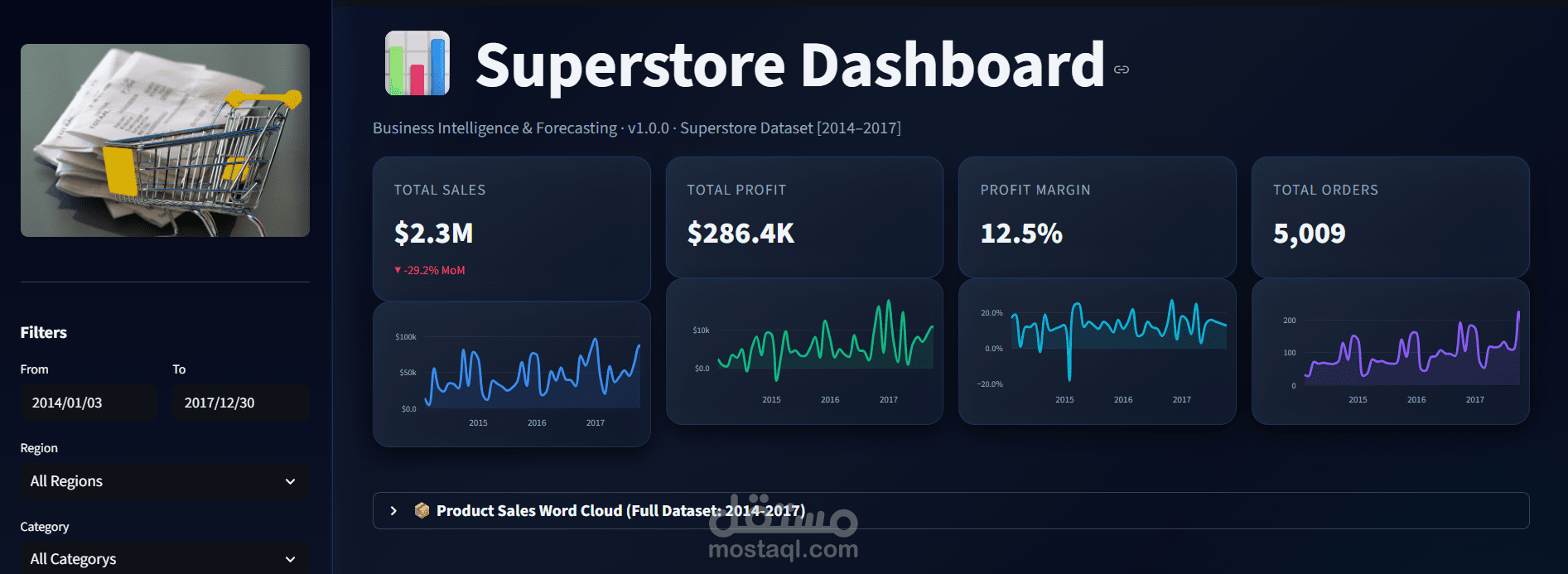Click the Total Sales sparkline chart
Viewport: 1568px width, 574px height.
click(512, 374)
